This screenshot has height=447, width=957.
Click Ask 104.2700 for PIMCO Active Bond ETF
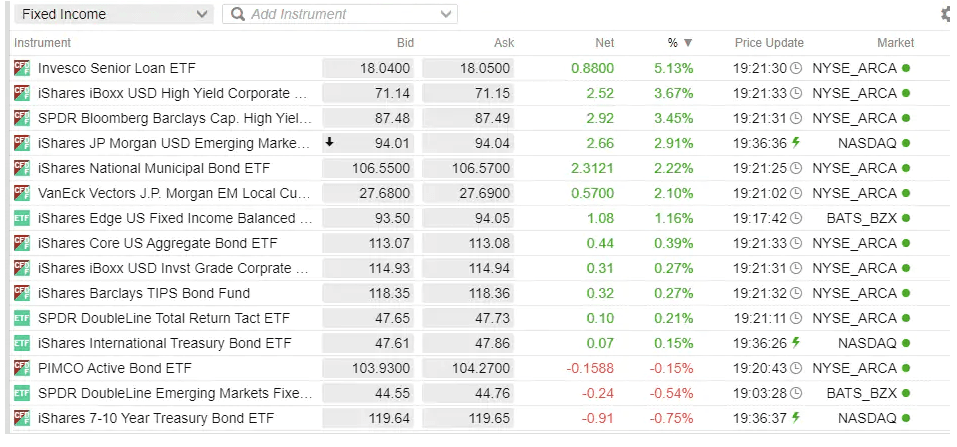pyautogui.click(x=468, y=368)
